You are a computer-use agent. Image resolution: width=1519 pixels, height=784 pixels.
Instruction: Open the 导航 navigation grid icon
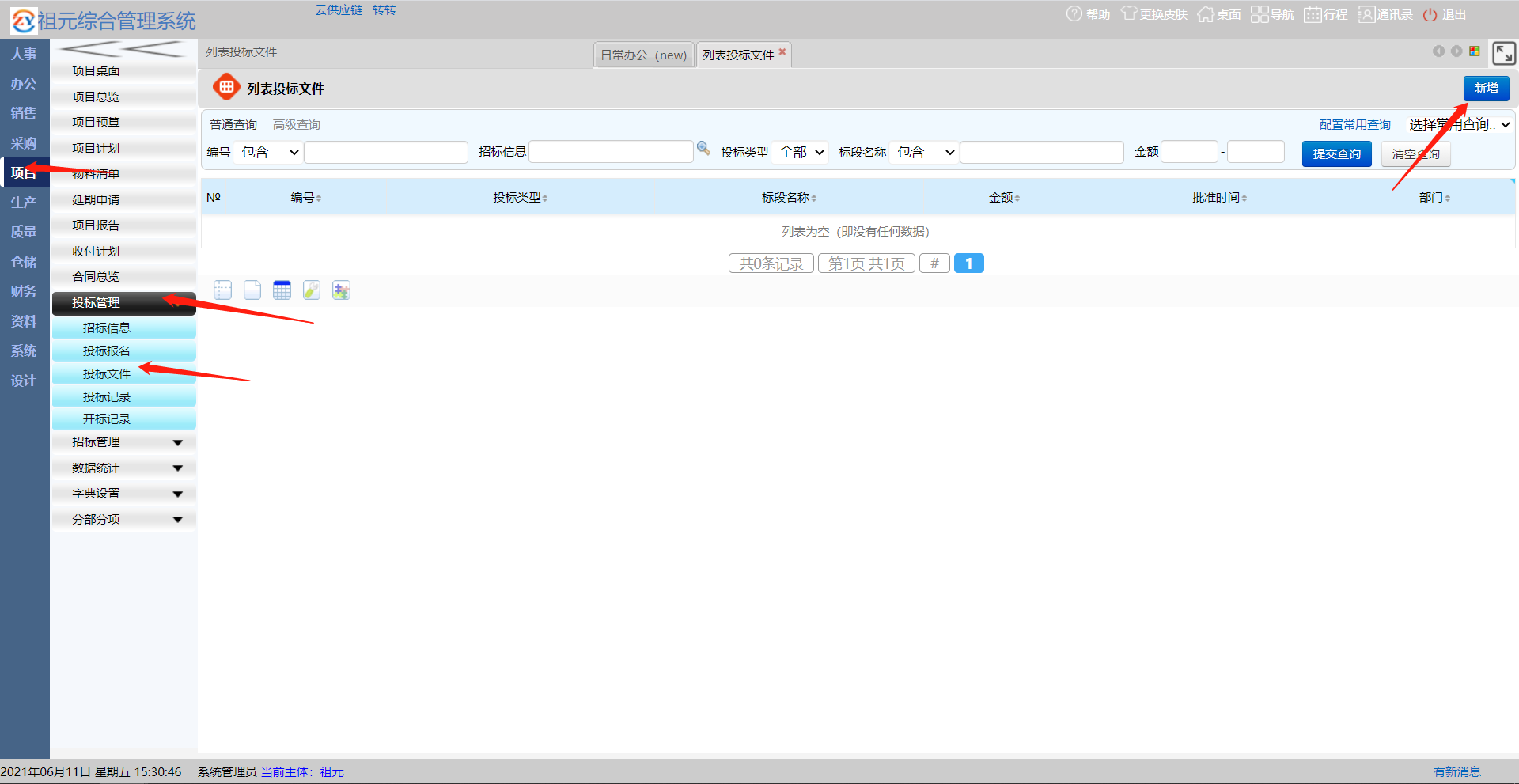[1260, 14]
